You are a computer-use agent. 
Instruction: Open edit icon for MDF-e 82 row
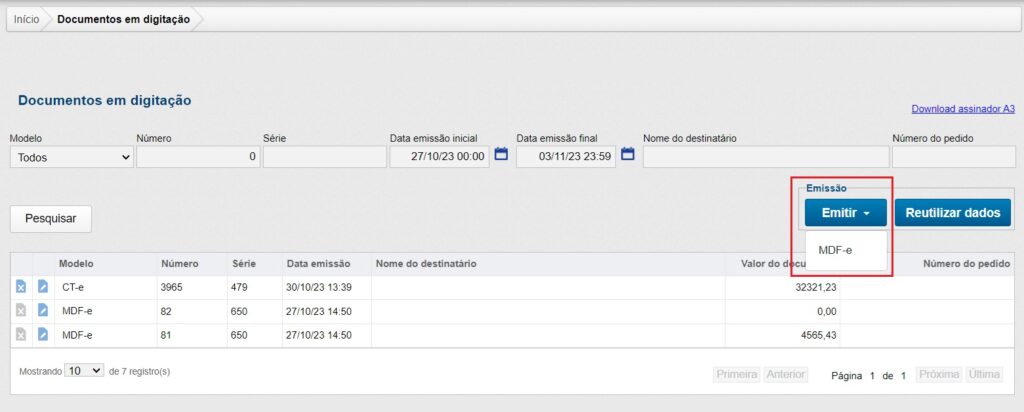43,311
